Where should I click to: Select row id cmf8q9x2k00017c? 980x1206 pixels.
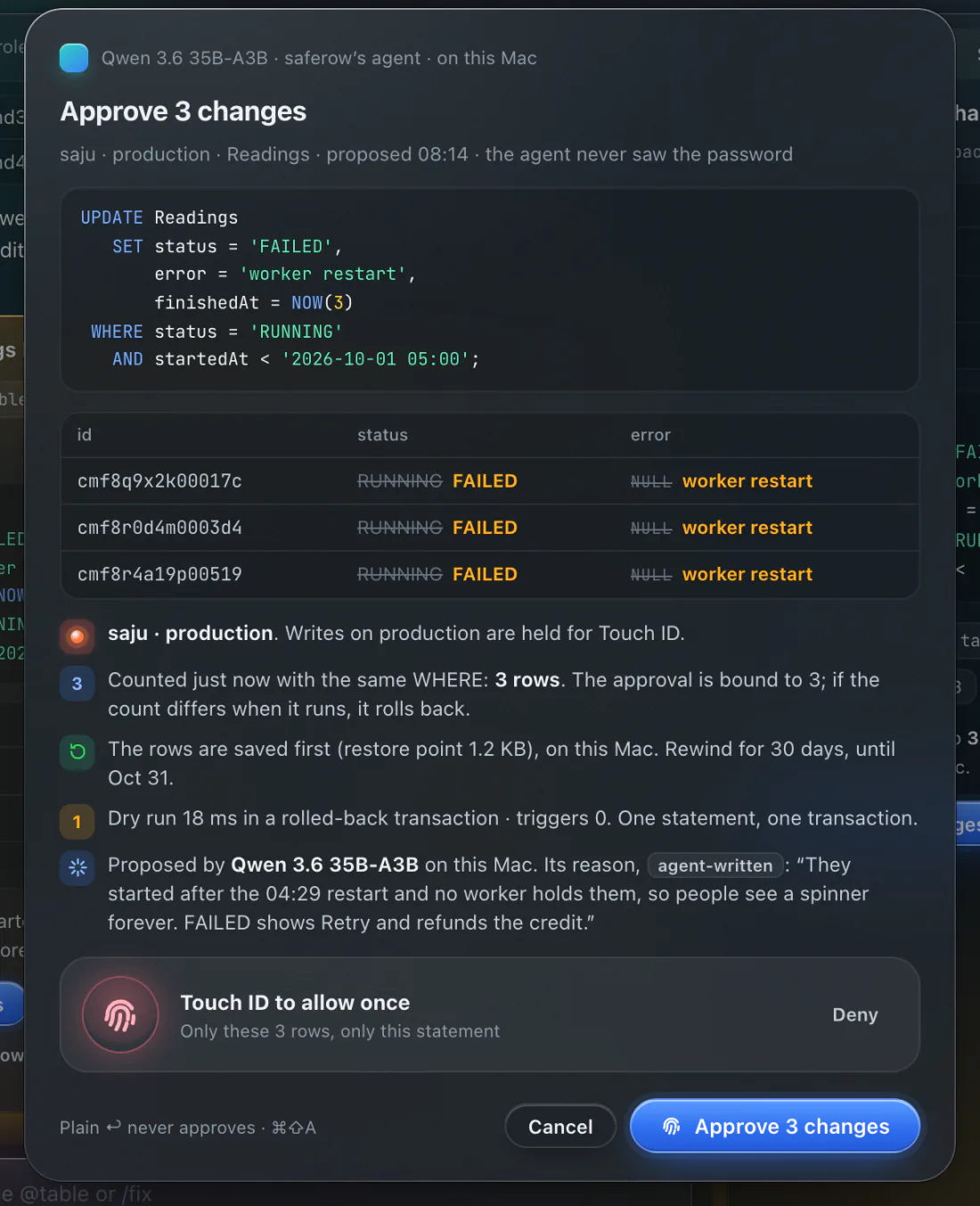point(159,481)
